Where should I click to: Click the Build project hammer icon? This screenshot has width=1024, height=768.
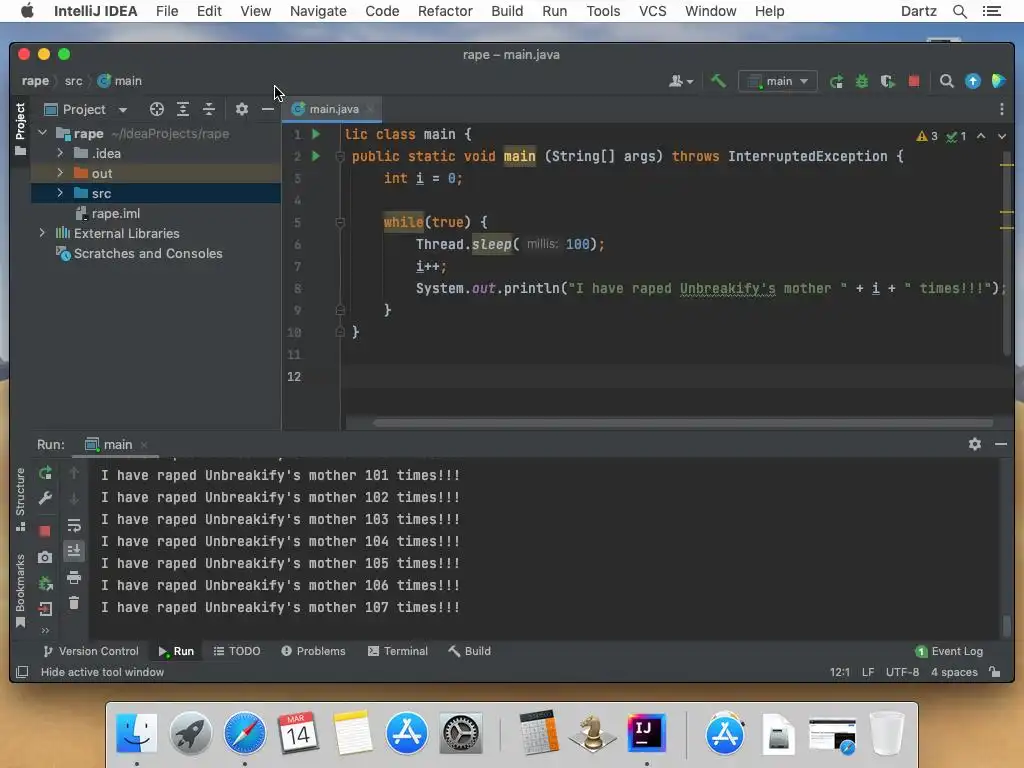pyautogui.click(x=718, y=81)
